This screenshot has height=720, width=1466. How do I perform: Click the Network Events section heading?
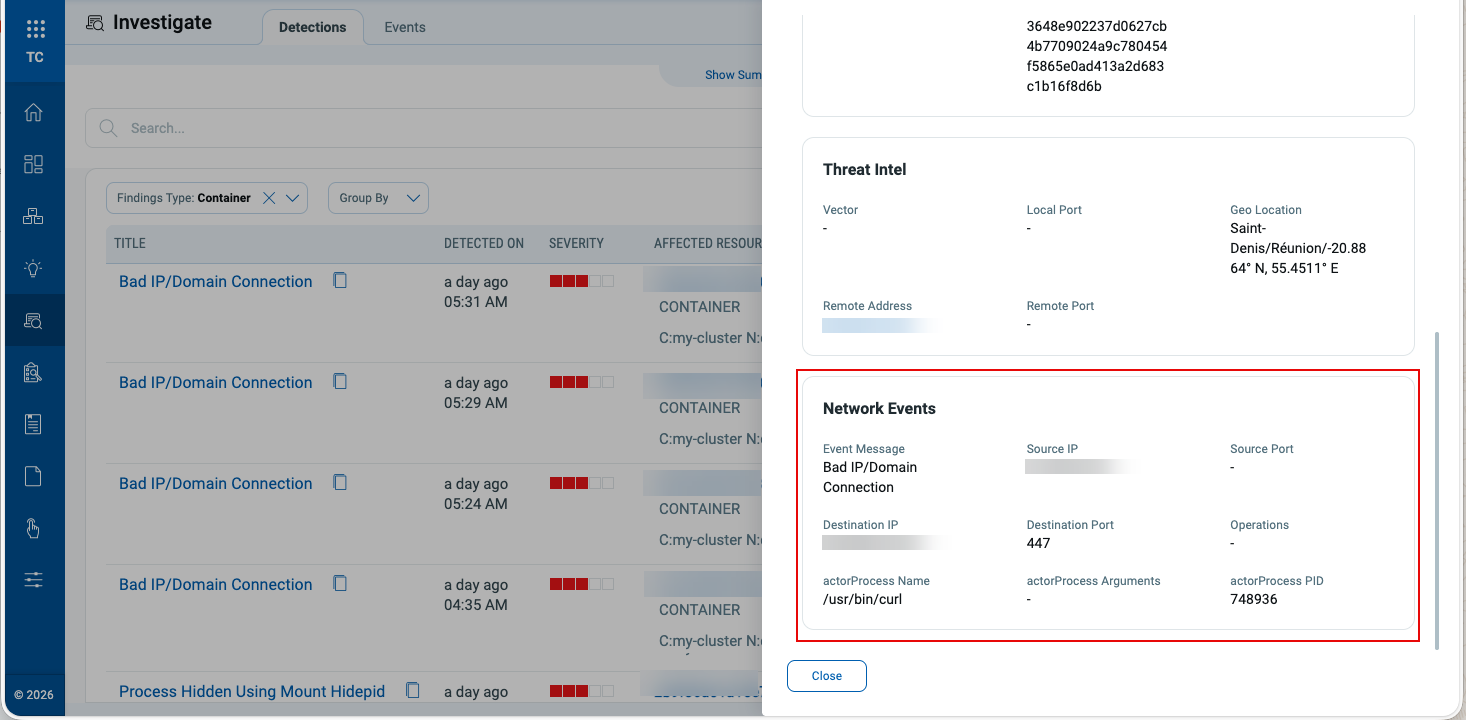tap(879, 409)
